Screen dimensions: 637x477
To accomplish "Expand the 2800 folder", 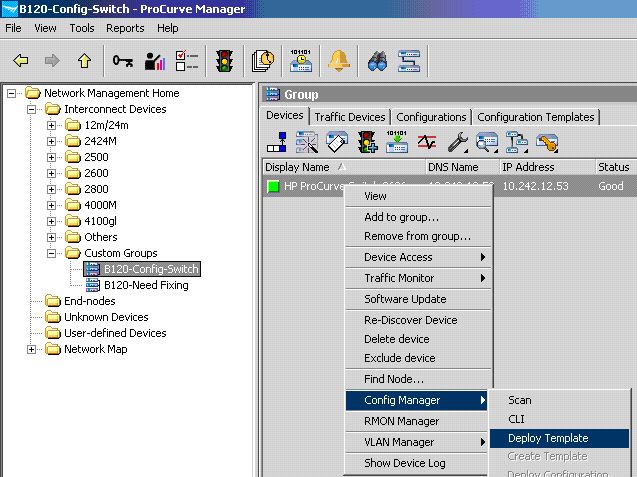I will (51, 189).
